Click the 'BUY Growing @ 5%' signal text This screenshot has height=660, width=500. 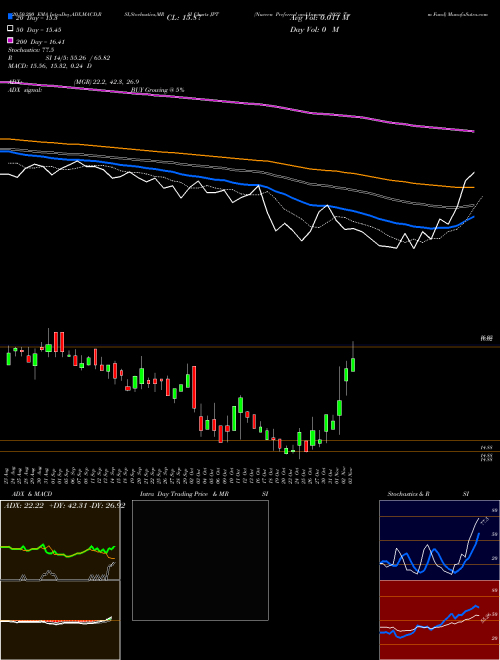point(157,90)
